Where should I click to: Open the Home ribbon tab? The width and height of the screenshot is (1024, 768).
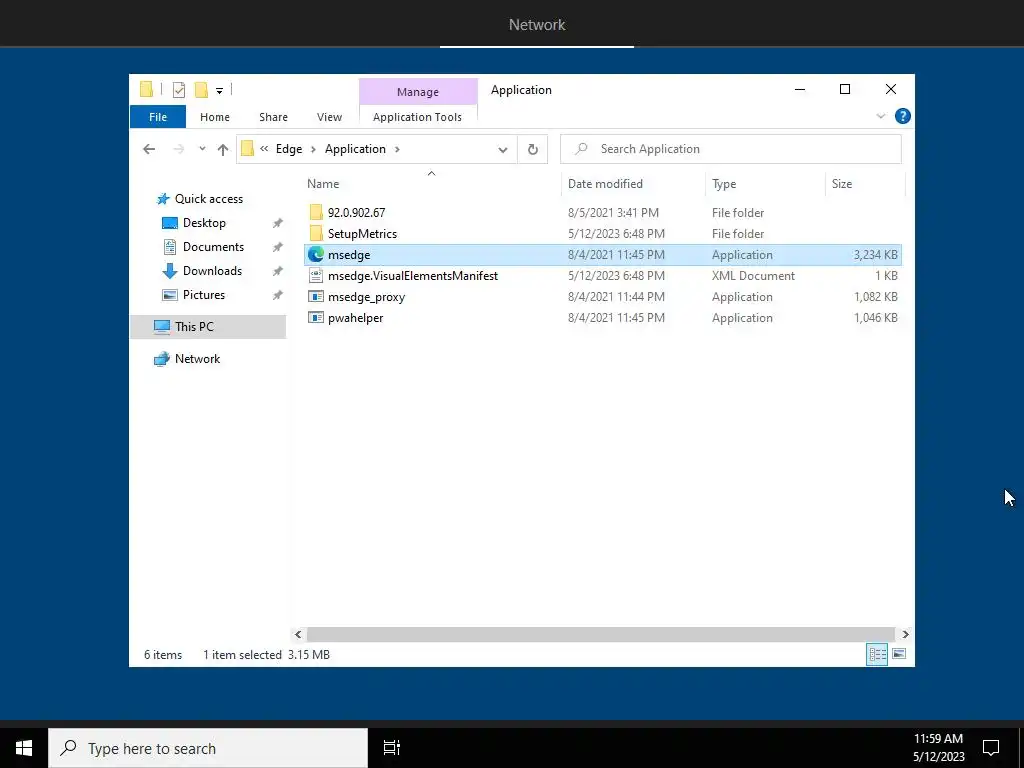click(215, 117)
